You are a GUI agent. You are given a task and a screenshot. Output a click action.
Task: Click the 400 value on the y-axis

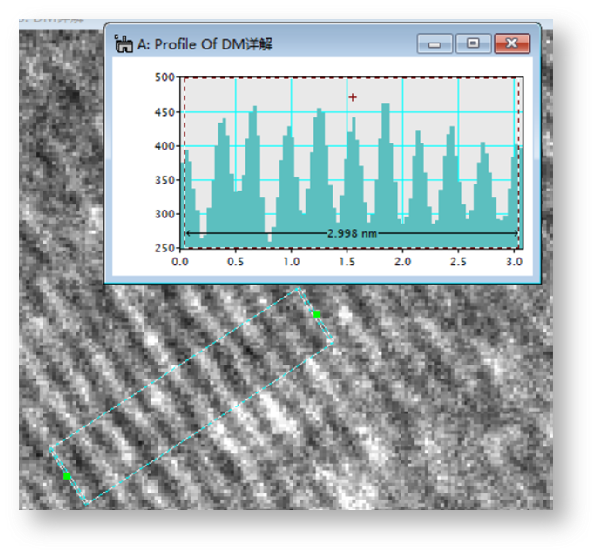165,146
